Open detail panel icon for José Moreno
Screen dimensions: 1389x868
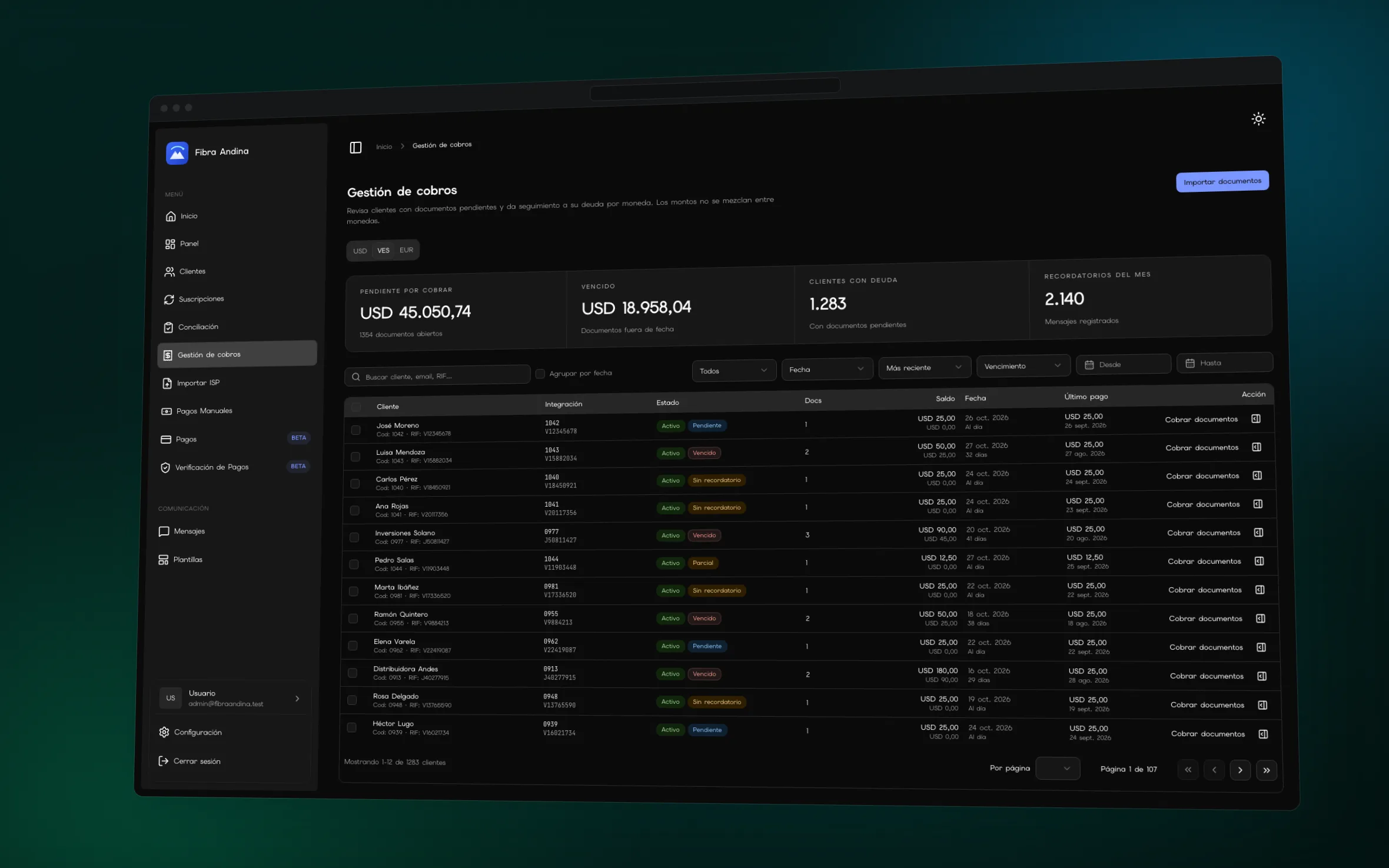tap(1255, 419)
